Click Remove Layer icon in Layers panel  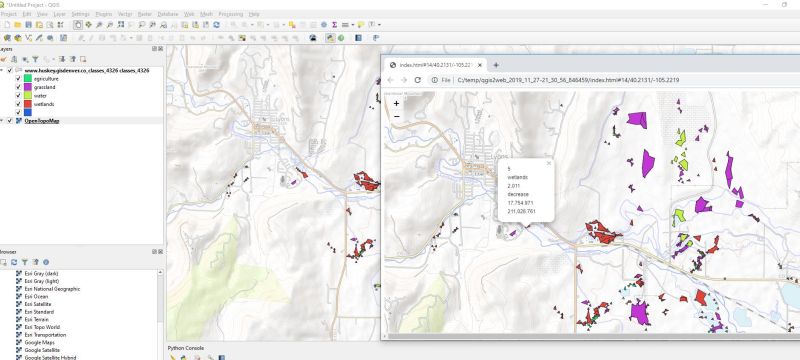pyautogui.click(x=83, y=59)
